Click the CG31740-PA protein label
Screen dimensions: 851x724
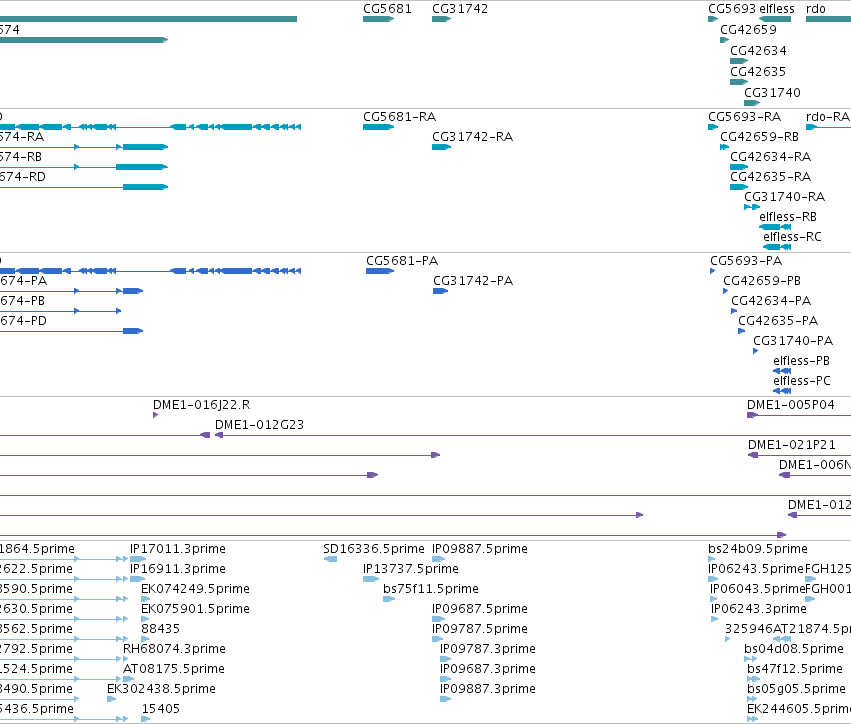pos(792,341)
